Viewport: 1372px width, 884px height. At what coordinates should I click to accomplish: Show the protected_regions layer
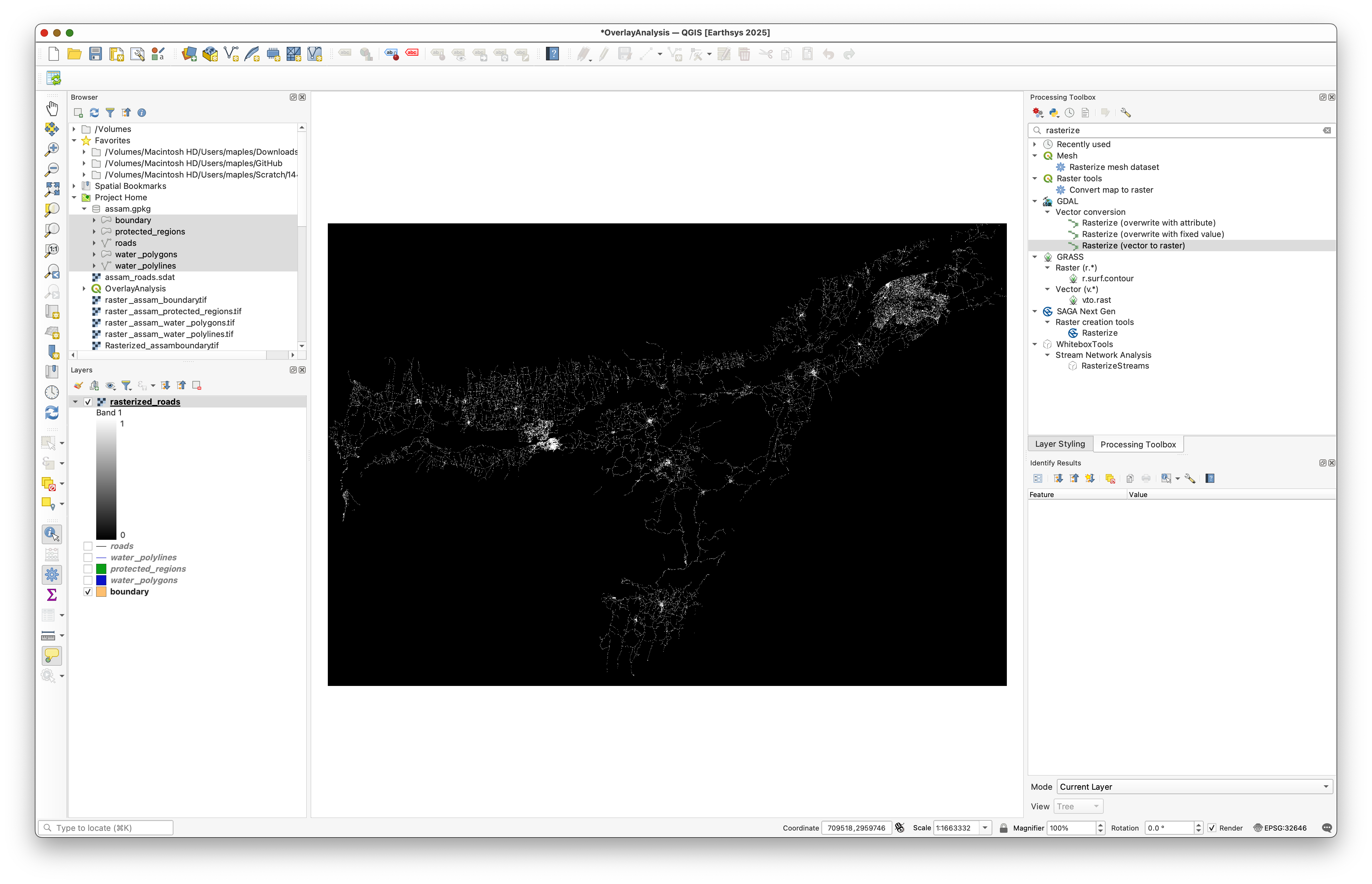[88, 569]
